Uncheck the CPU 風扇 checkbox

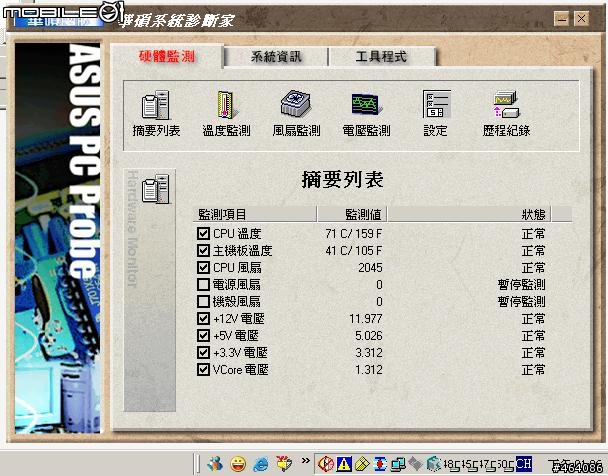(x=203, y=267)
